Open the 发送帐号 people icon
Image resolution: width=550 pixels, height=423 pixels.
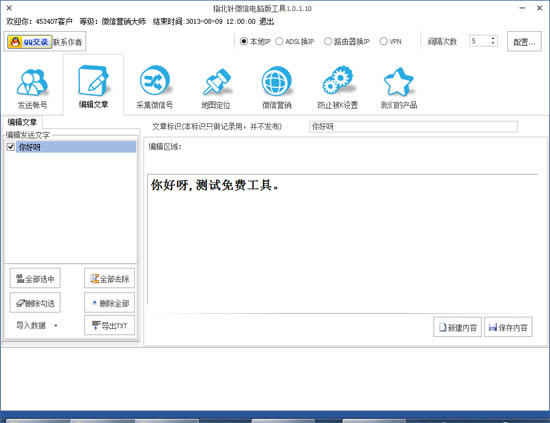click(32, 82)
